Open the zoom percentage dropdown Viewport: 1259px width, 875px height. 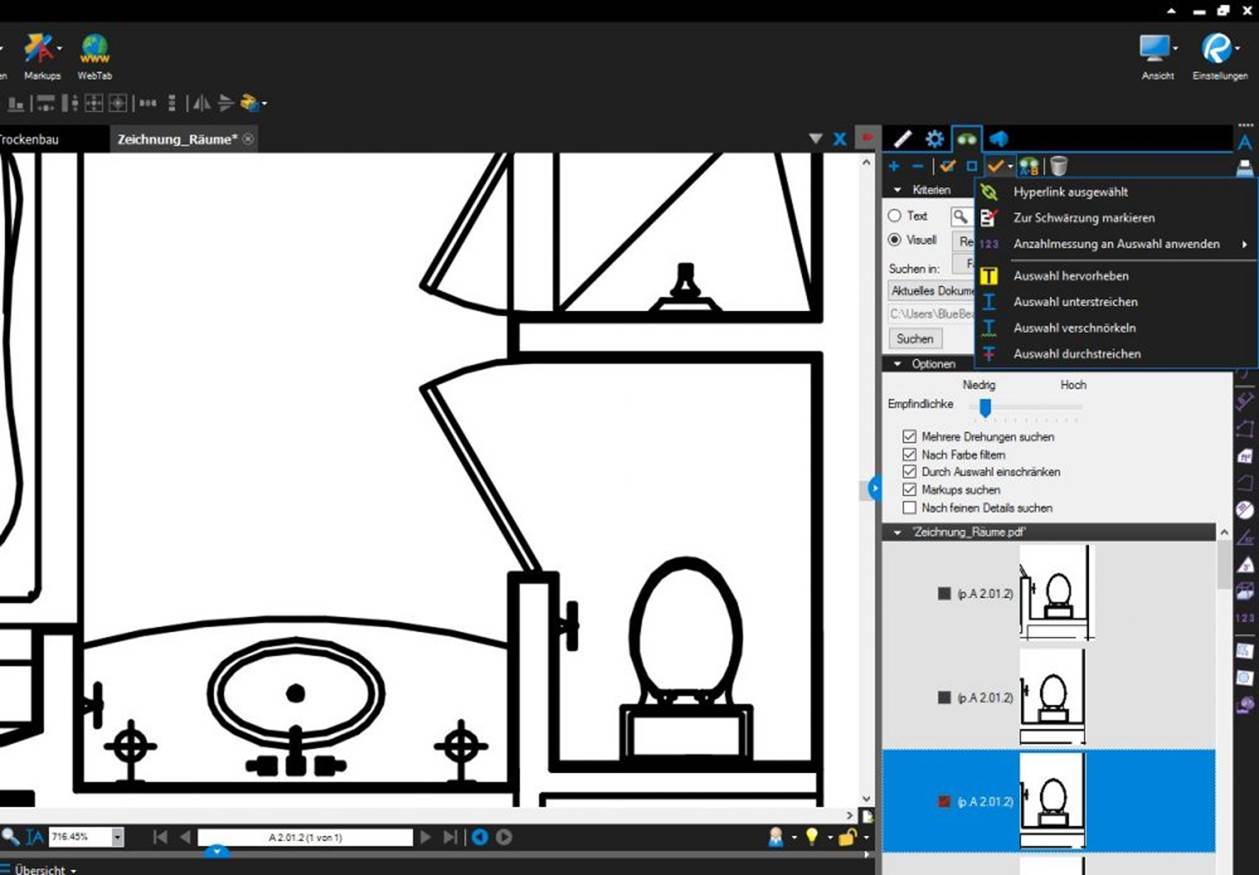[118, 837]
